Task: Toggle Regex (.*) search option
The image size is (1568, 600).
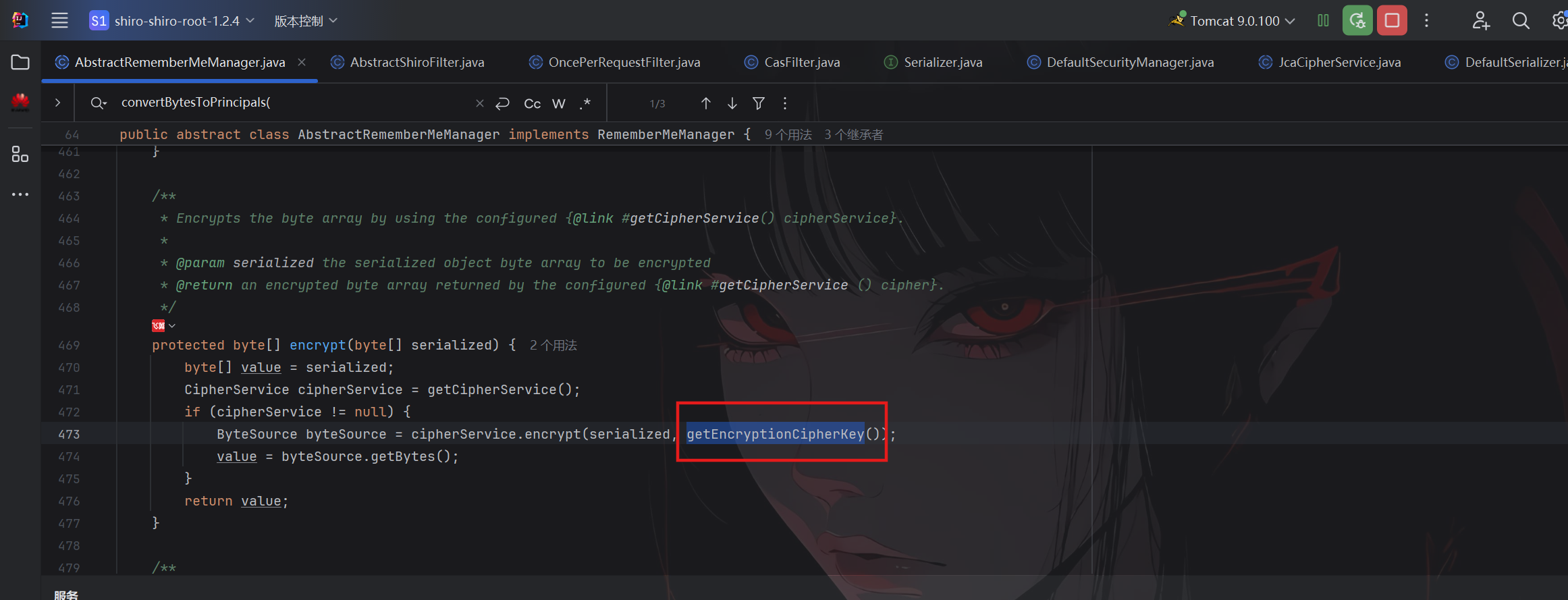Action: point(585,103)
